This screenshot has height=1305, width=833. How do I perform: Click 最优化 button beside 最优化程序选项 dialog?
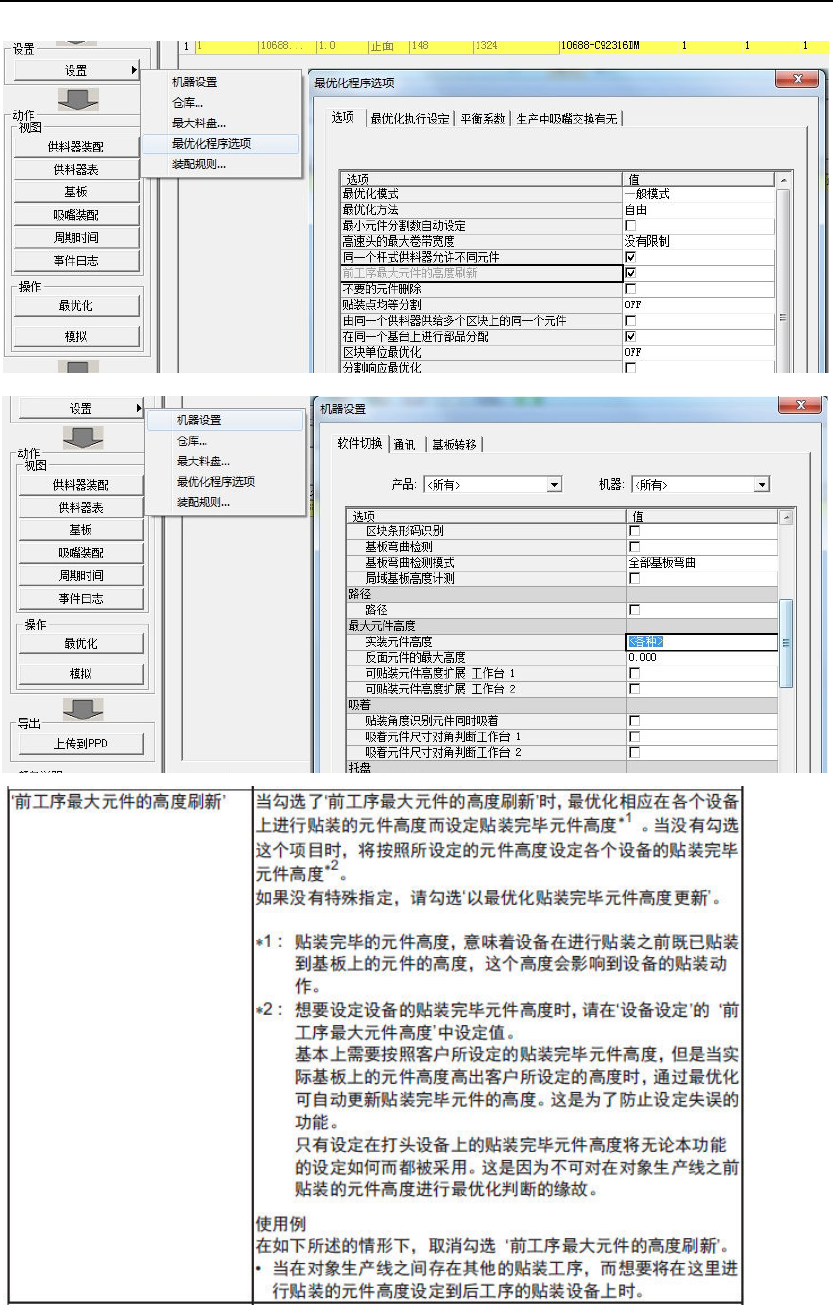(76, 306)
